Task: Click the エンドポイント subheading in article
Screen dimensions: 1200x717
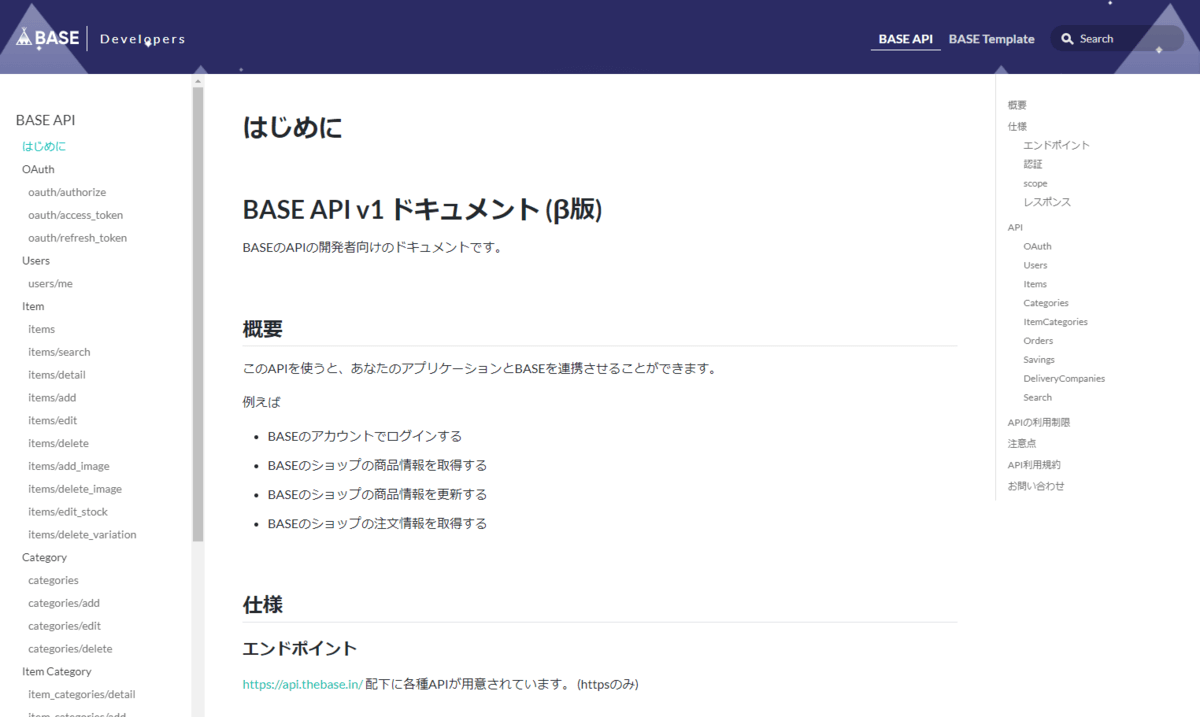Action: pos(300,648)
